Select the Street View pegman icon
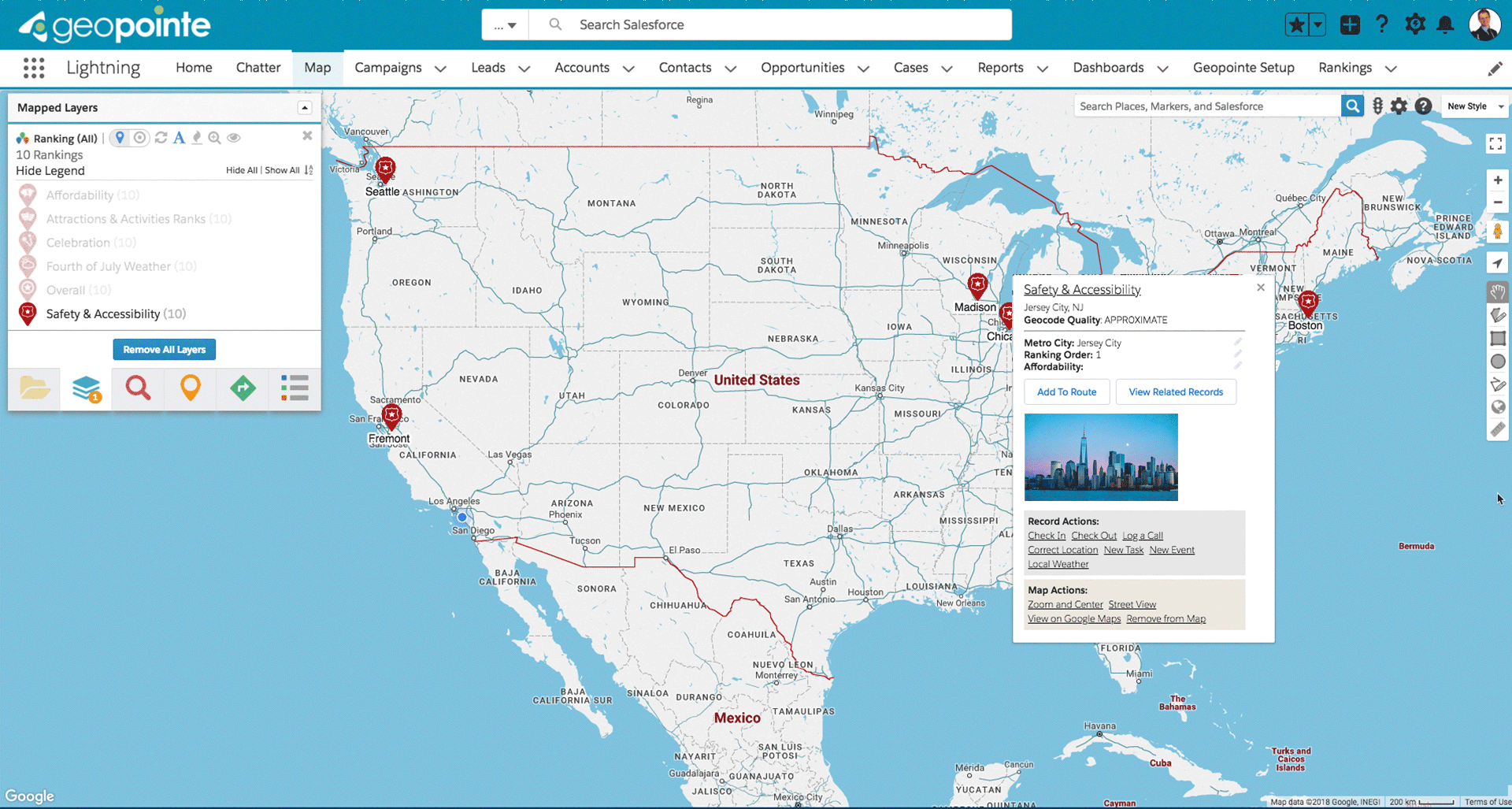 point(1497,231)
